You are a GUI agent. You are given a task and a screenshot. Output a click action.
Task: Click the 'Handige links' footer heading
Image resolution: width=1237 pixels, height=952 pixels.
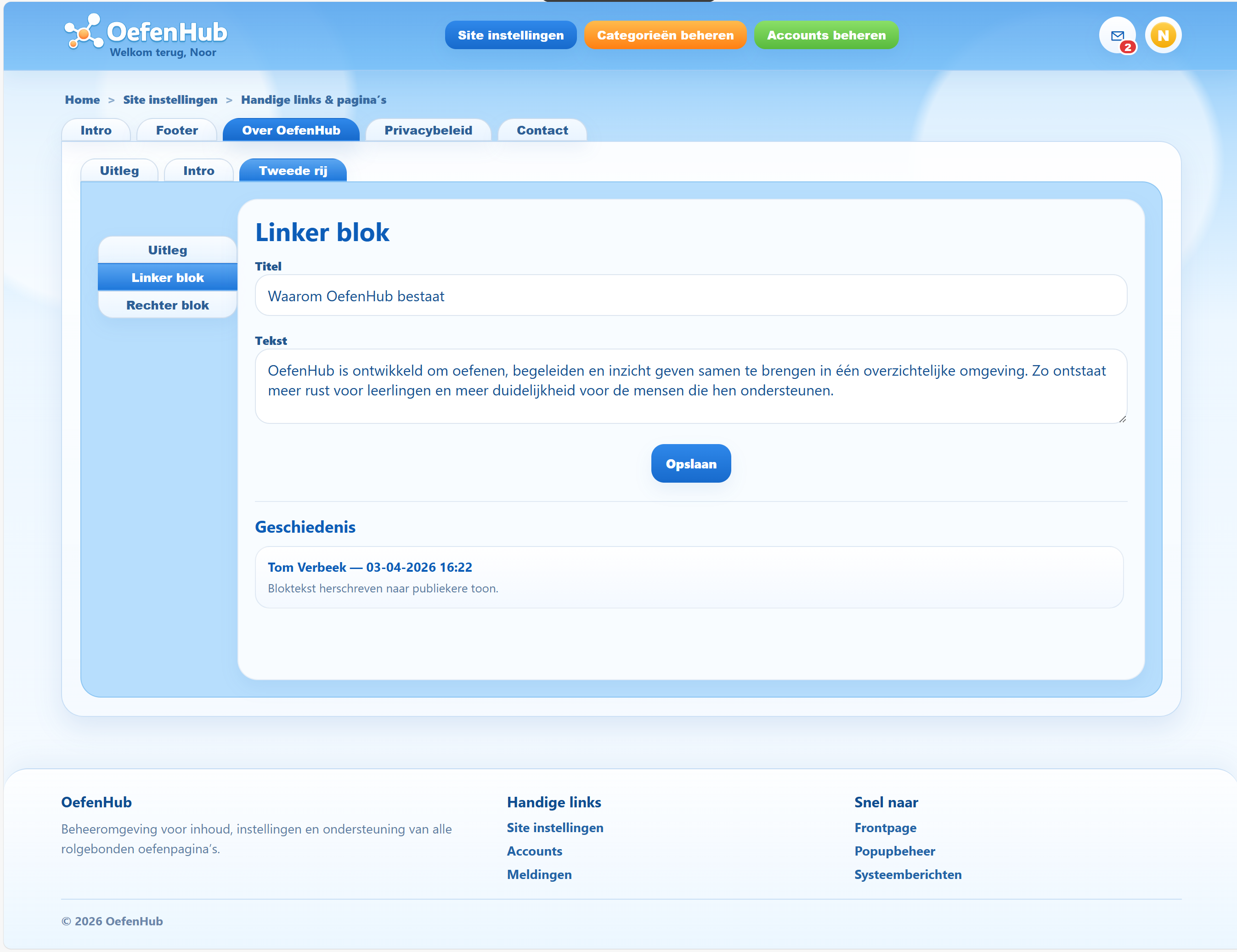(554, 802)
